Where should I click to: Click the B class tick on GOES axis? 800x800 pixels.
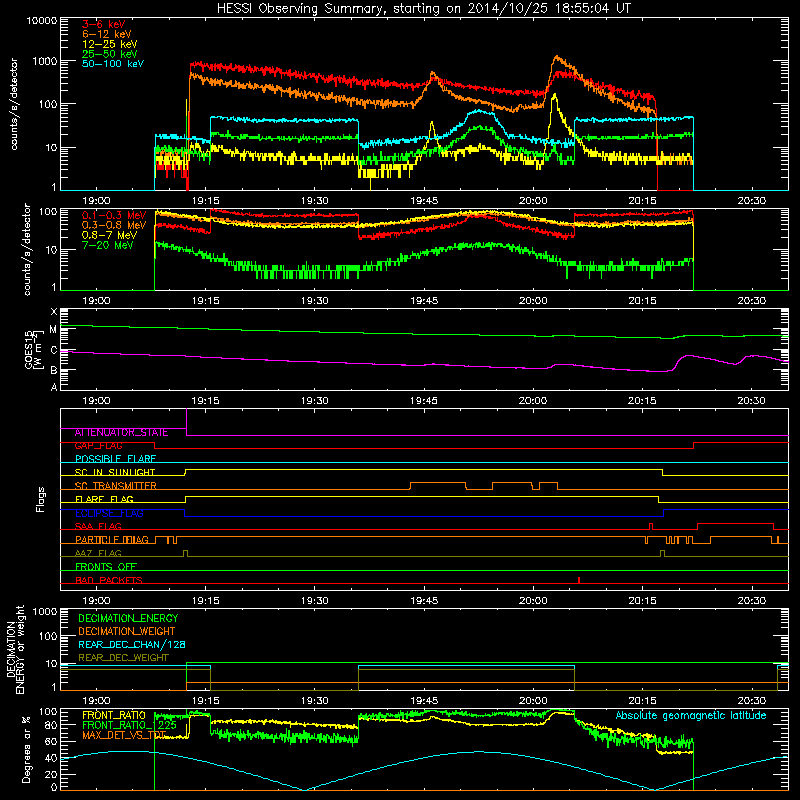[x=54, y=370]
